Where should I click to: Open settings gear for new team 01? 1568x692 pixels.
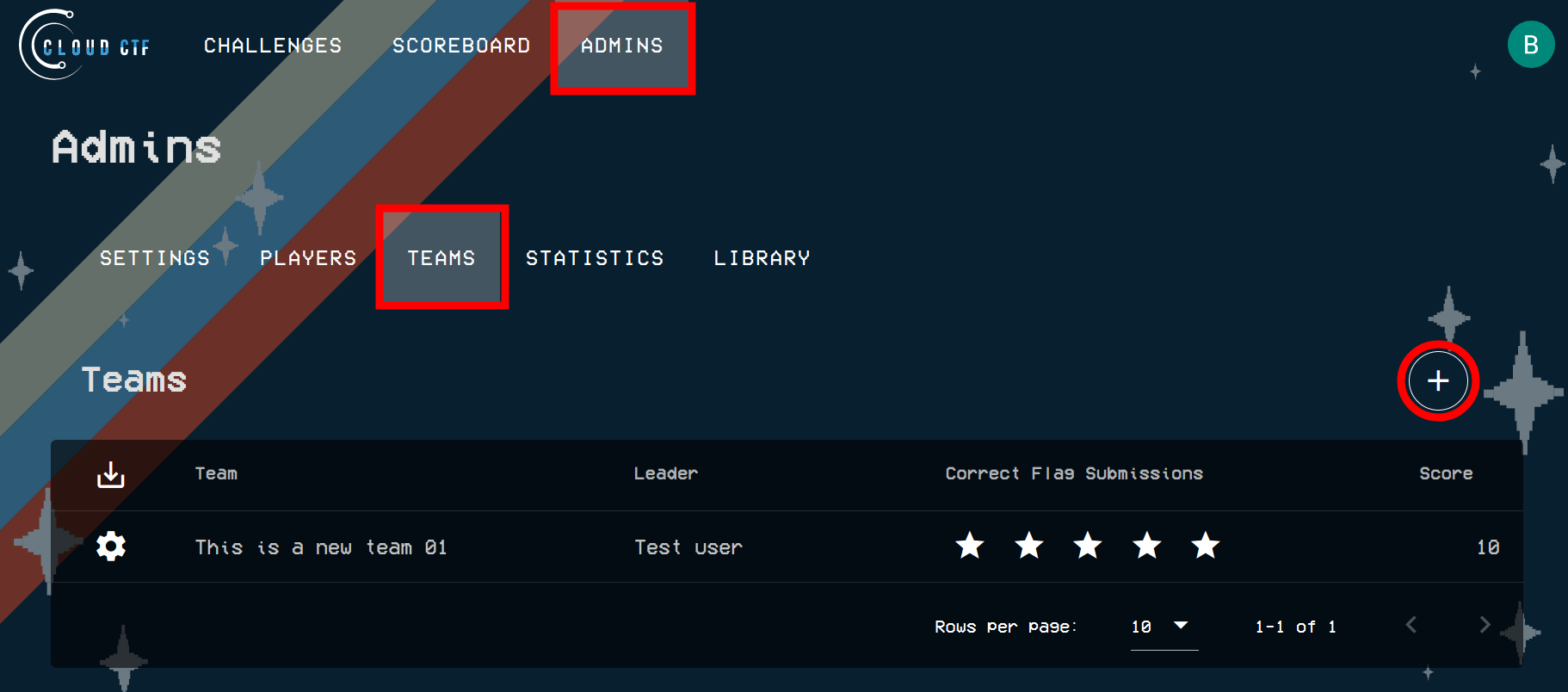(x=111, y=547)
